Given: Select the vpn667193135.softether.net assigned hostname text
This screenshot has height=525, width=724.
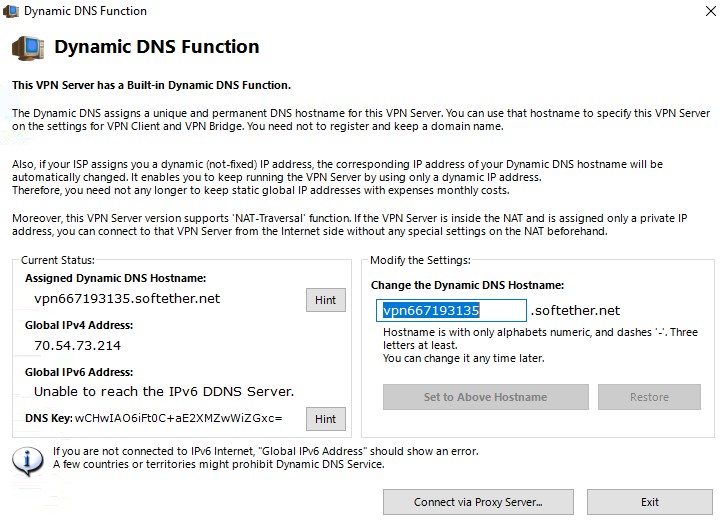Looking at the screenshot, I should tap(127, 298).
